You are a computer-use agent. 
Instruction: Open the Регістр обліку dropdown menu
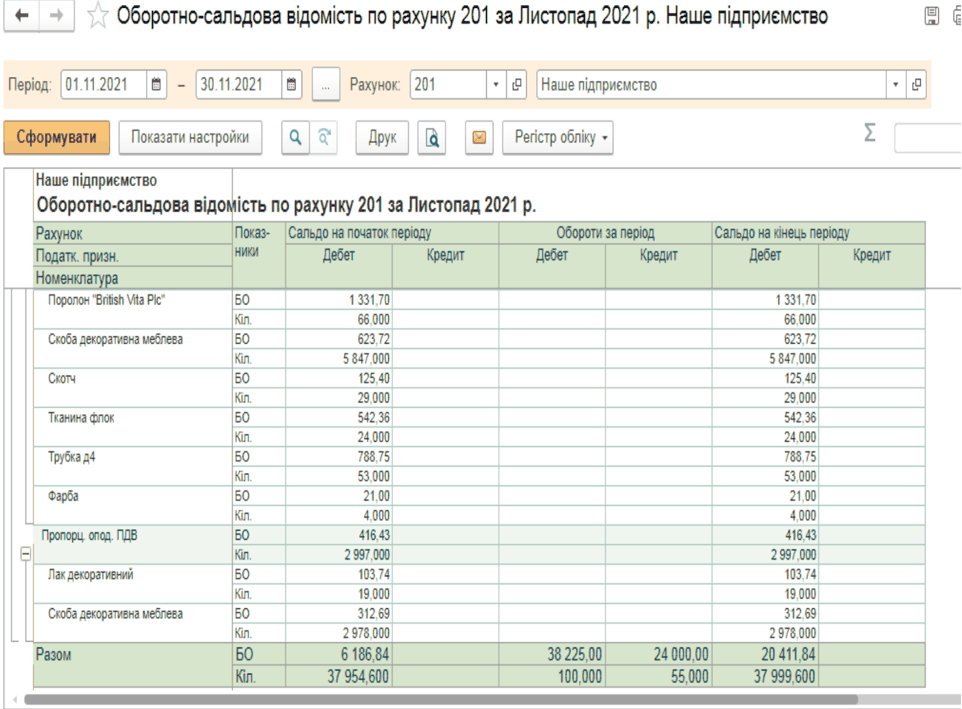click(x=558, y=137)
